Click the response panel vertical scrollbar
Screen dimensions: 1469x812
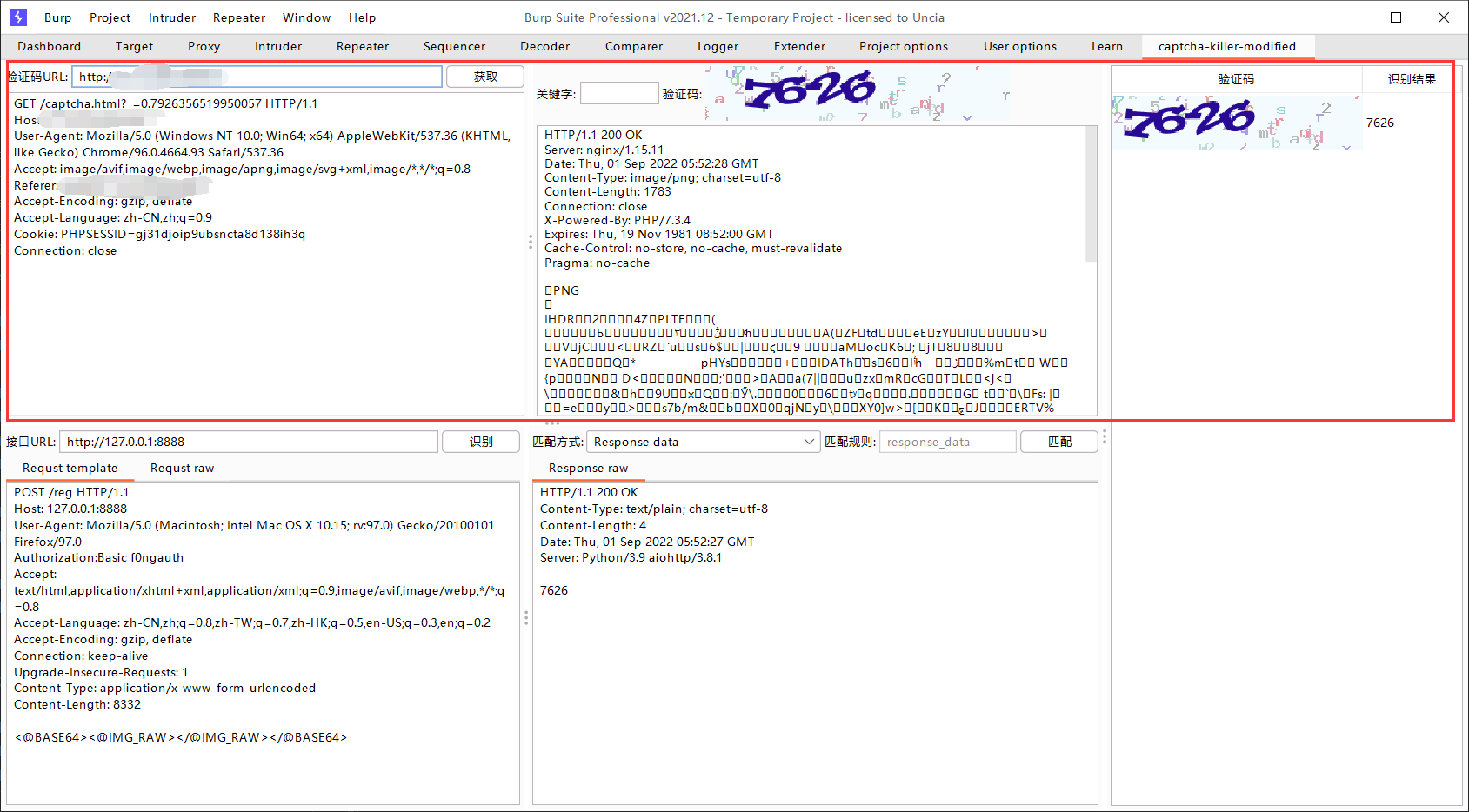pyautogui.click(x=1091, y=194)
